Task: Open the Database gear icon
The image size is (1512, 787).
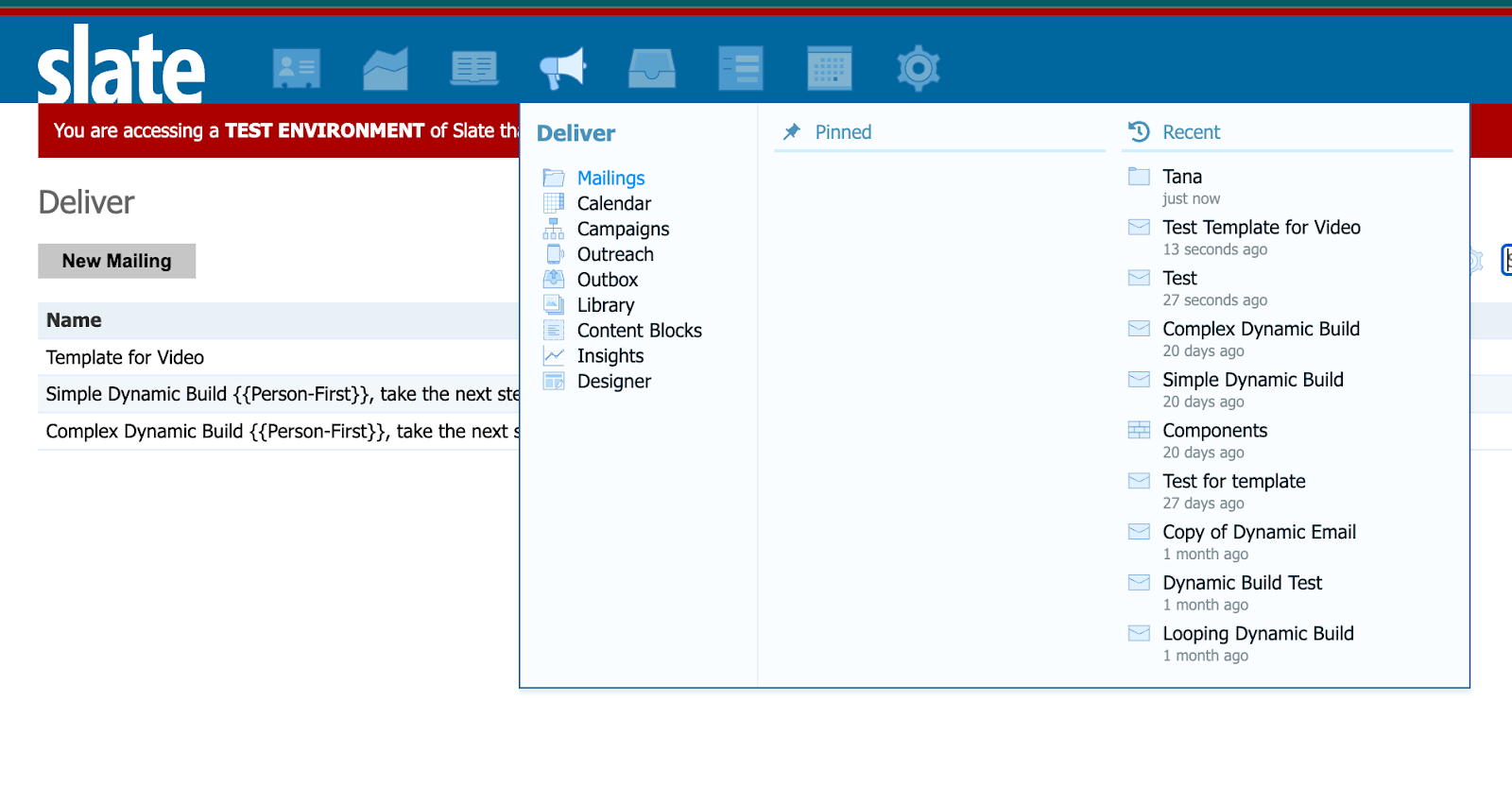Action: (918, 68)
